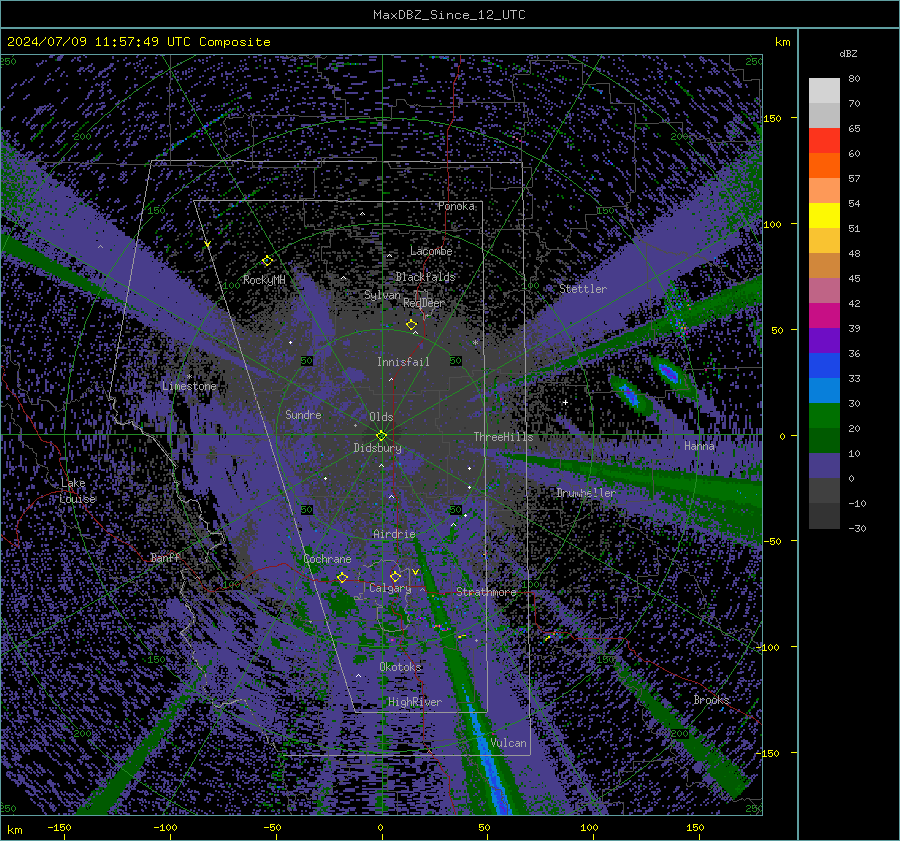Click the Banff label
Image resolution: width=900 pixels, height=841 pixels.
click(x=165, y=558)
